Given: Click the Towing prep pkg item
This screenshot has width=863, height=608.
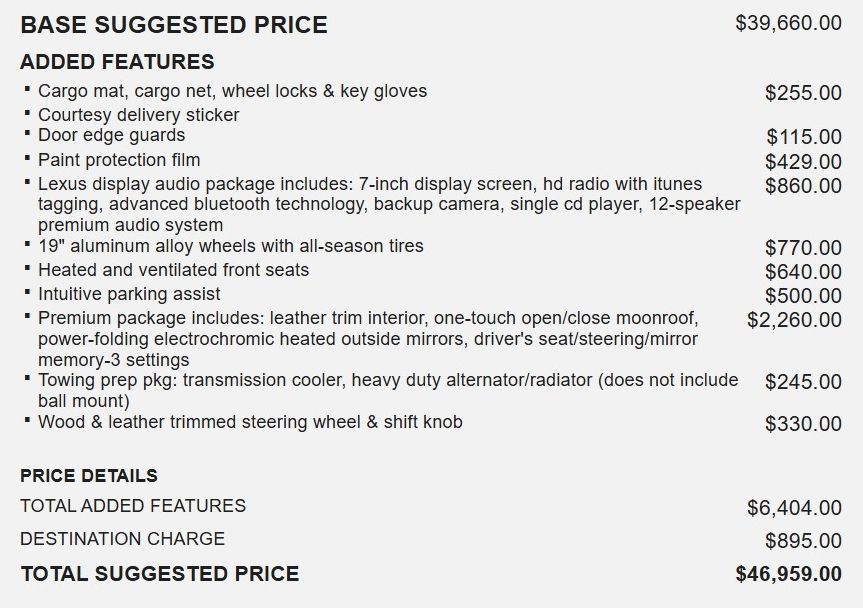Looking at the screenshot, I should click(388, 391).
